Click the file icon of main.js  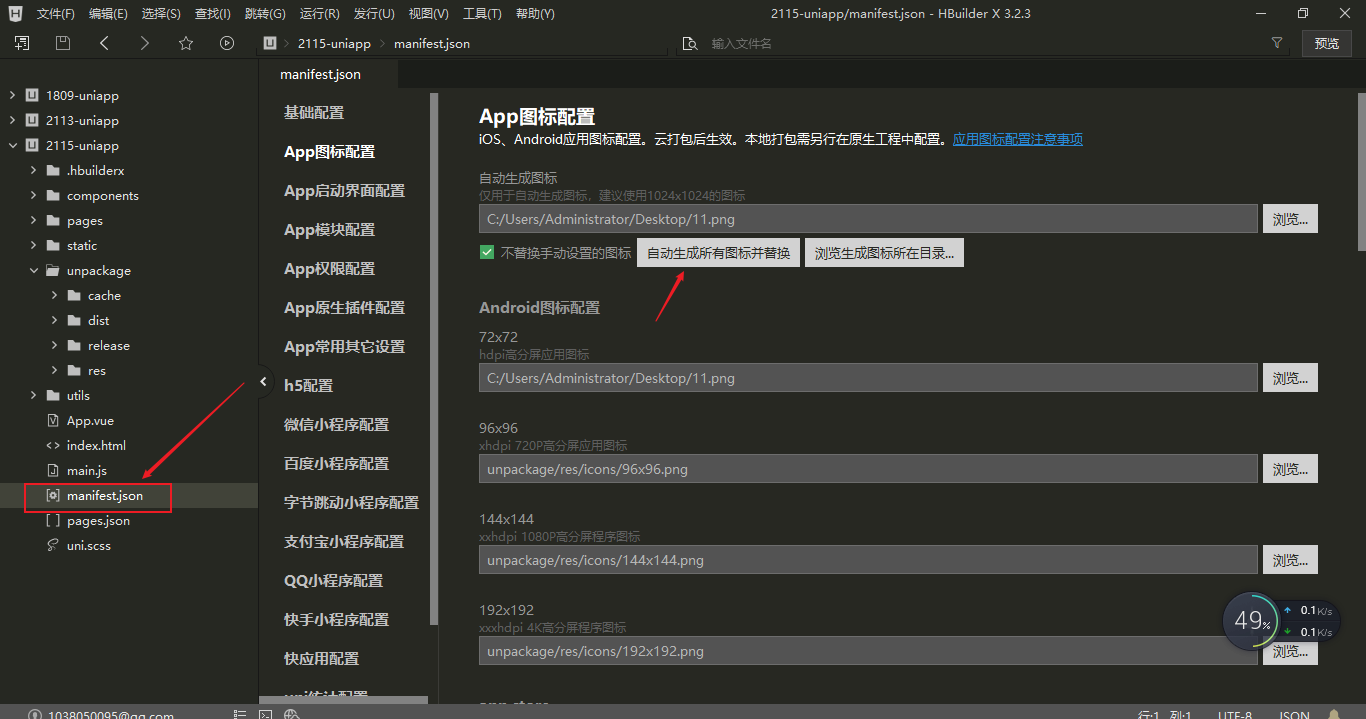pos(54,471)
